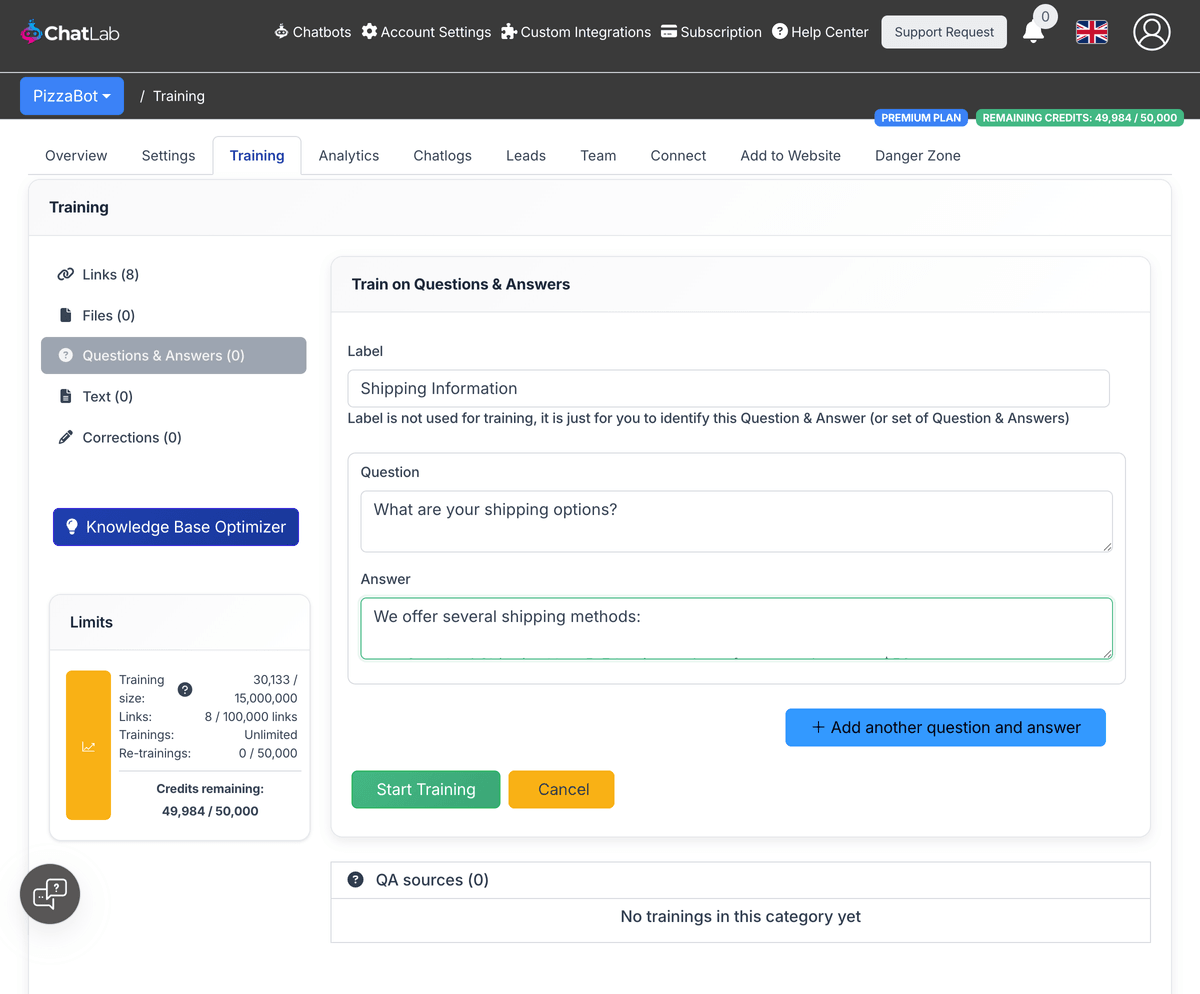Viewport: 1200px width, 994px height.
Task: Open Account Settings from the top bar
Action: [x=426, y=31]
